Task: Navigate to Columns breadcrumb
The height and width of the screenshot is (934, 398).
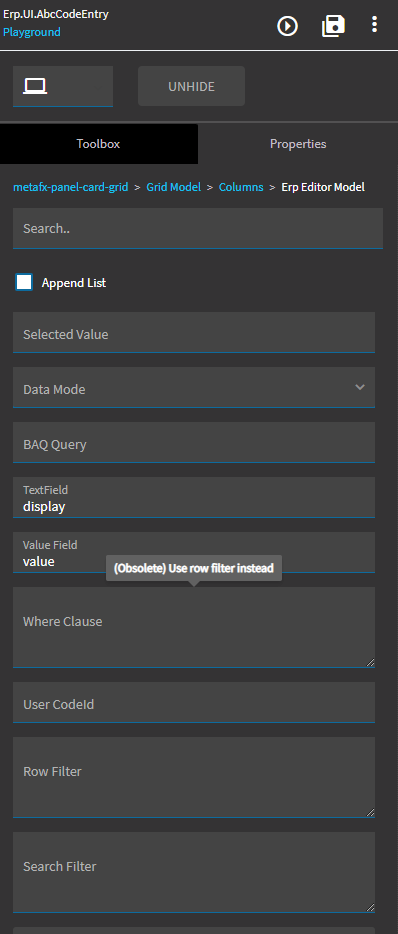Action: click(x=241, y=187)
